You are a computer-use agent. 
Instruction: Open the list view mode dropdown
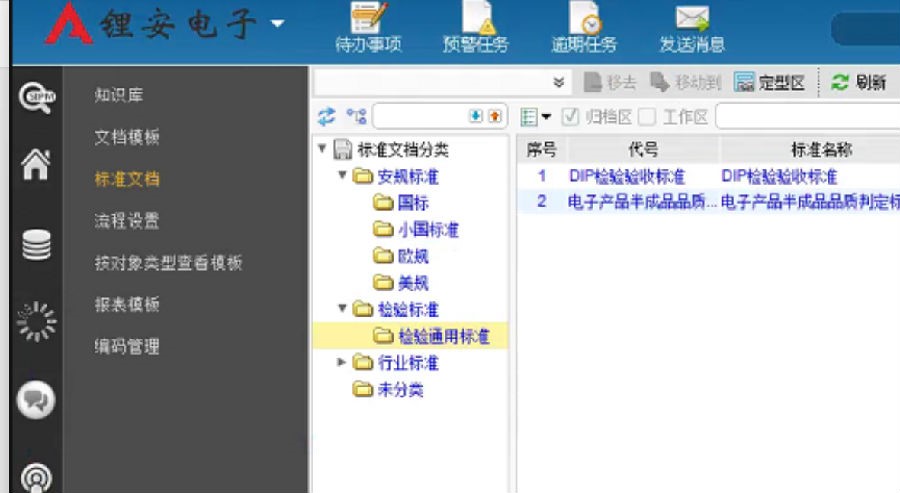[x=537, y=117]
